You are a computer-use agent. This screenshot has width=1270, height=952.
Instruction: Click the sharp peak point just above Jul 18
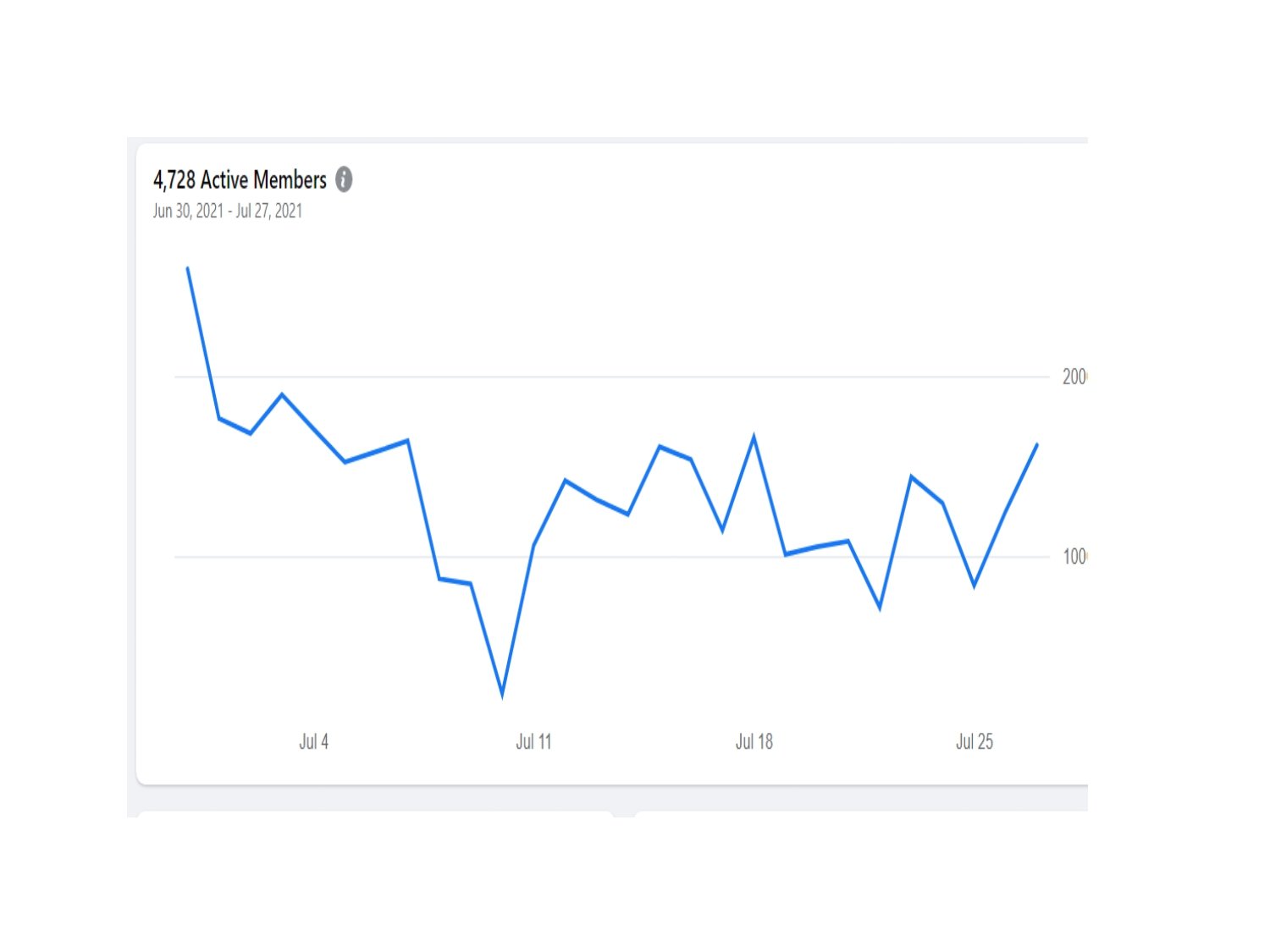tap(754, 437)
